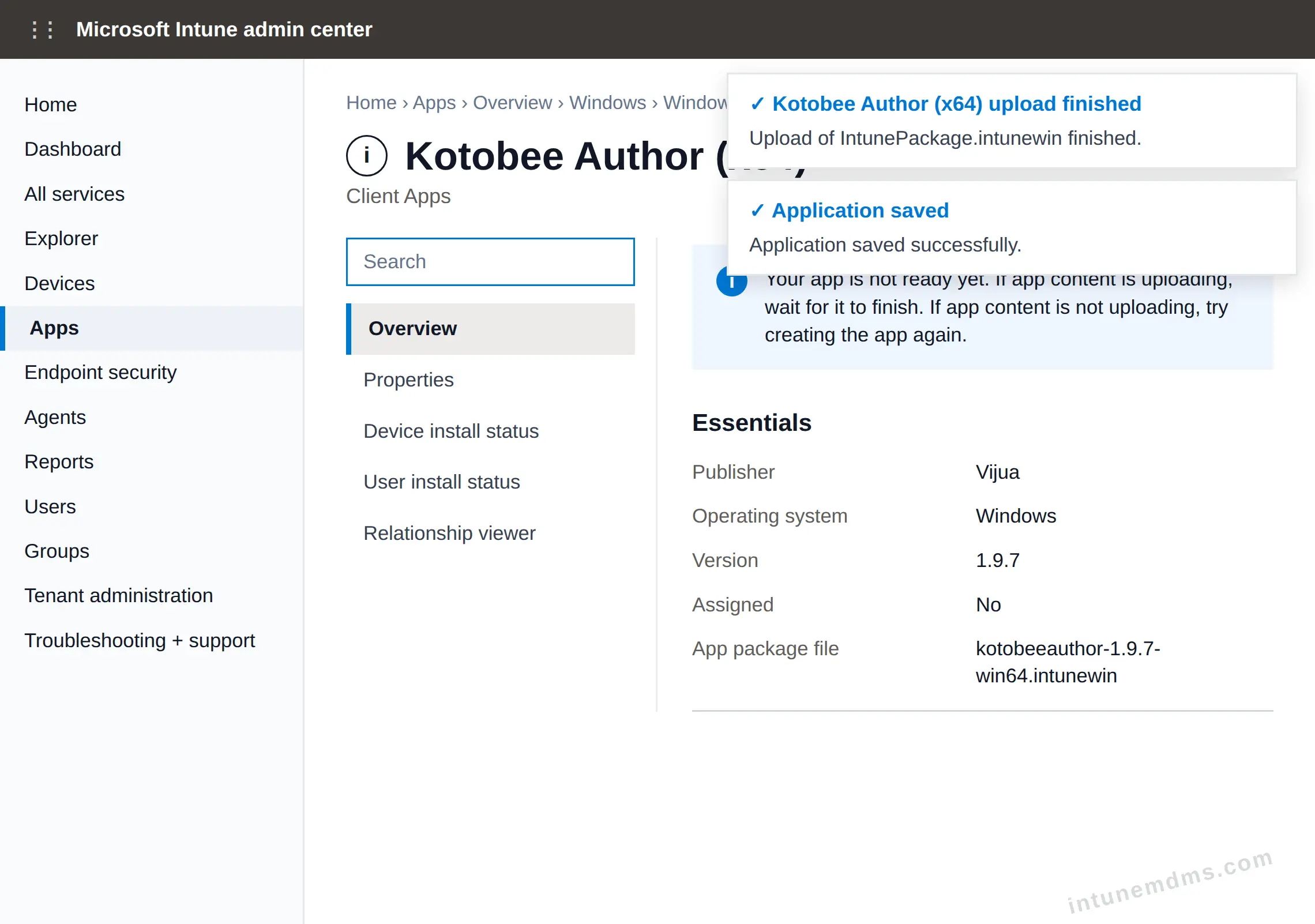The height and width of the screenshot is (924, 1315).
Task: Click the Application saved notification title
Action: 860,211
